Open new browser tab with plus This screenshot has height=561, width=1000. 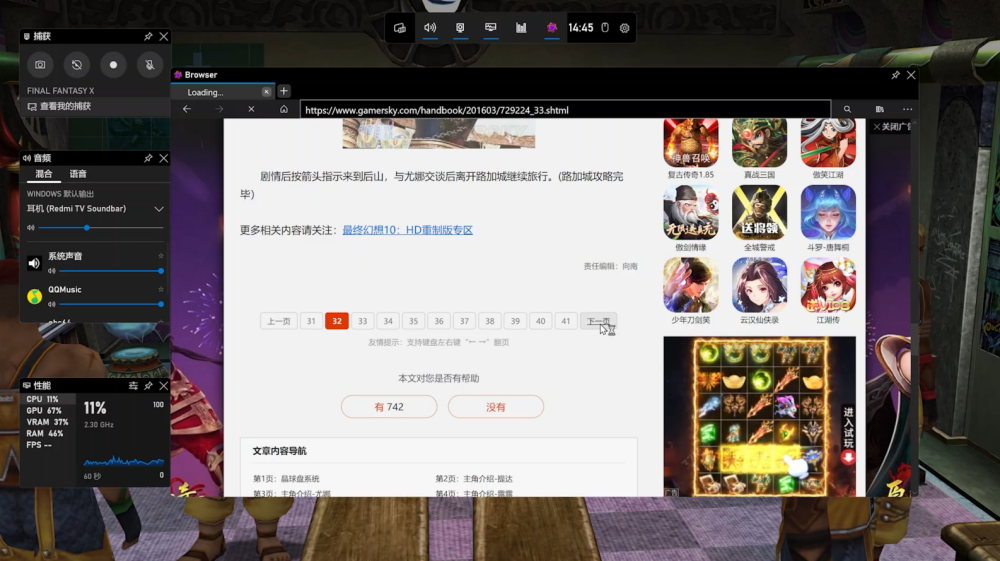coord(284,91)
